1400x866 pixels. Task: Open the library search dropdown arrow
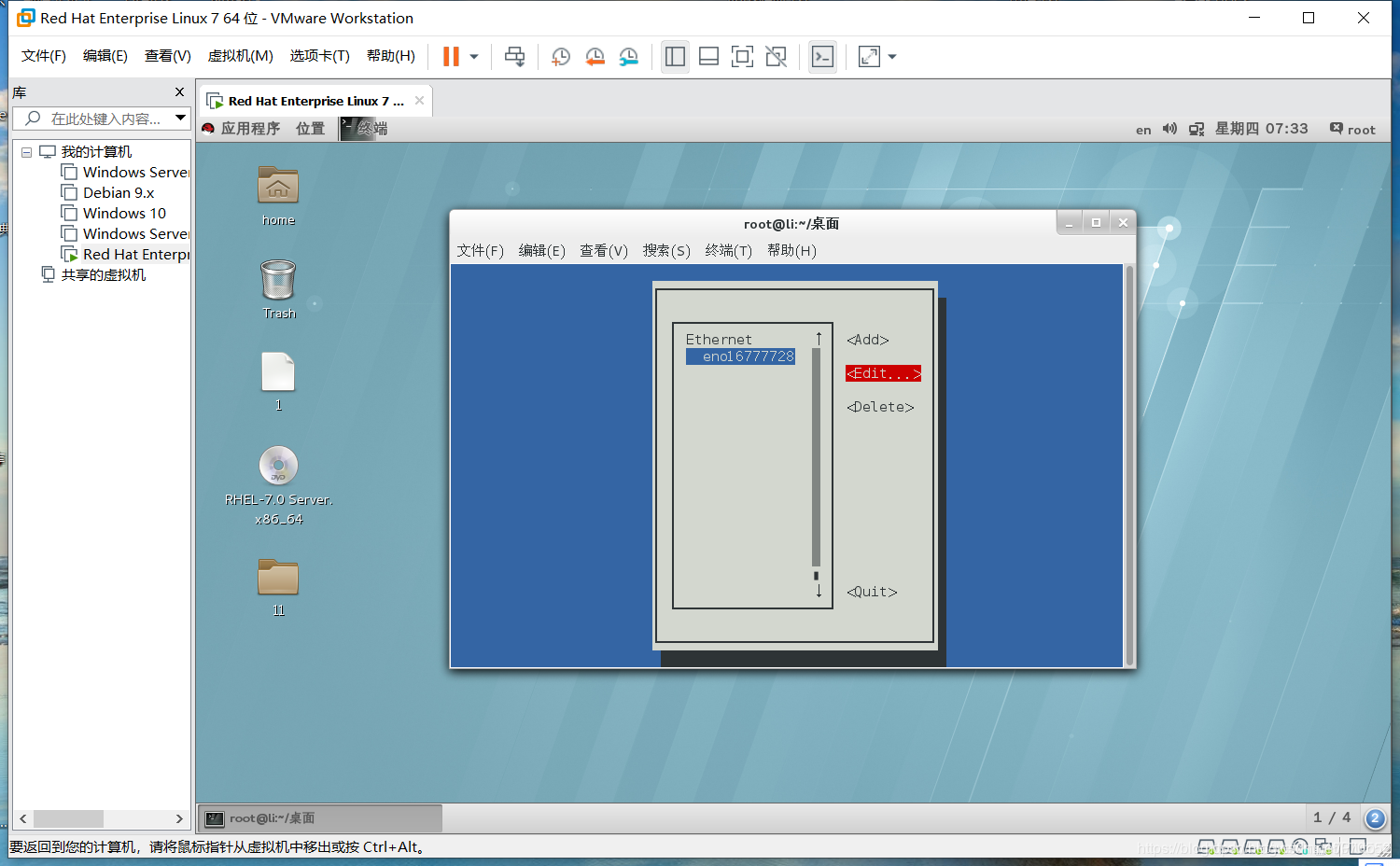181,119
